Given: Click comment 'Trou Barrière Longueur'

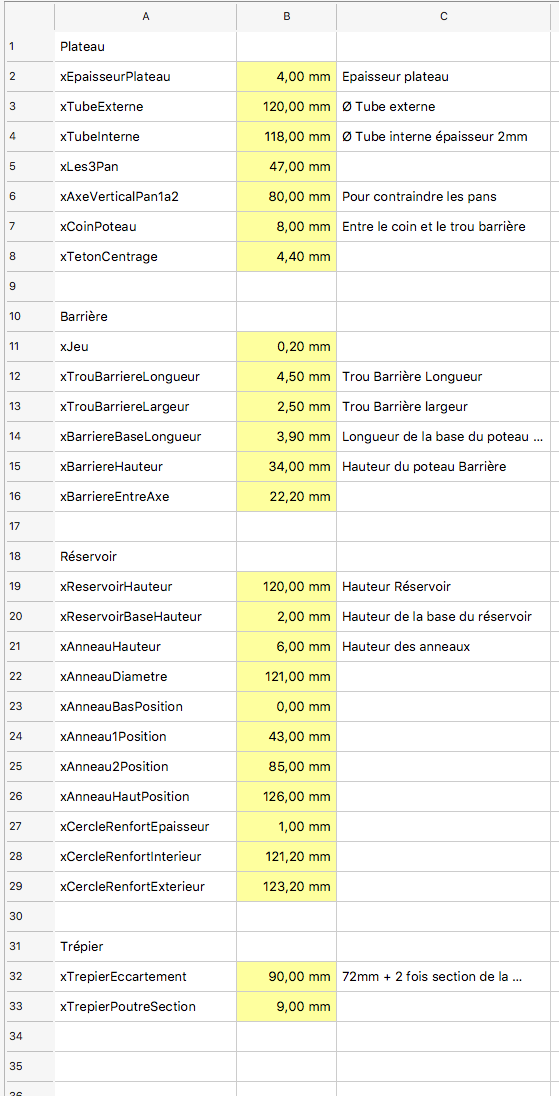Looking at the screenshot, I should [444, 377].
